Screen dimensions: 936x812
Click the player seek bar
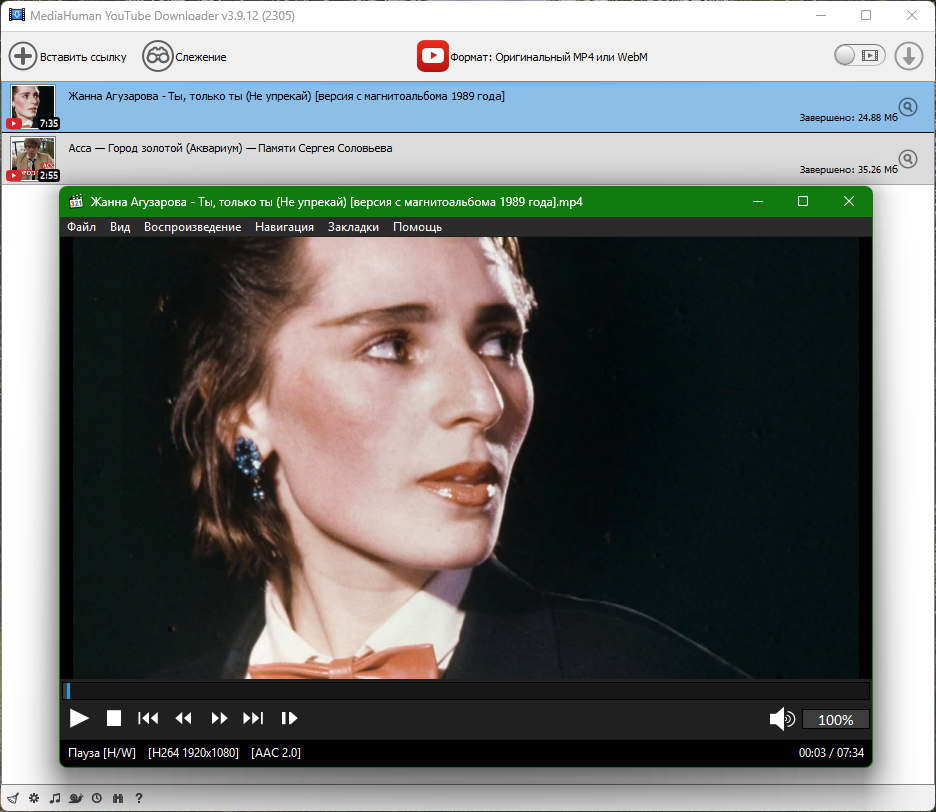coord(466,691)
